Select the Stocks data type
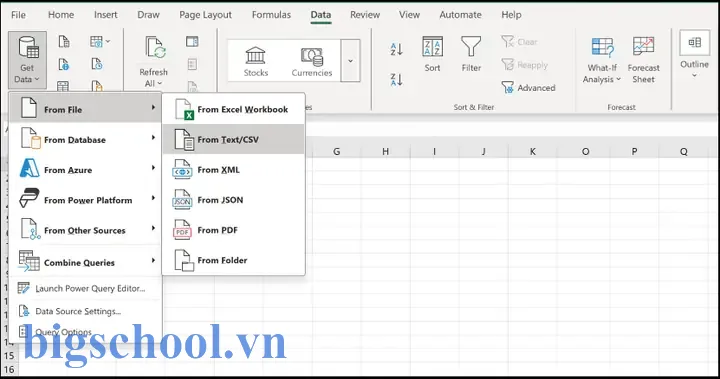Image resolution: width=720 pixels, height=379 pixels. pyautogui.click(x=255, y=61)
